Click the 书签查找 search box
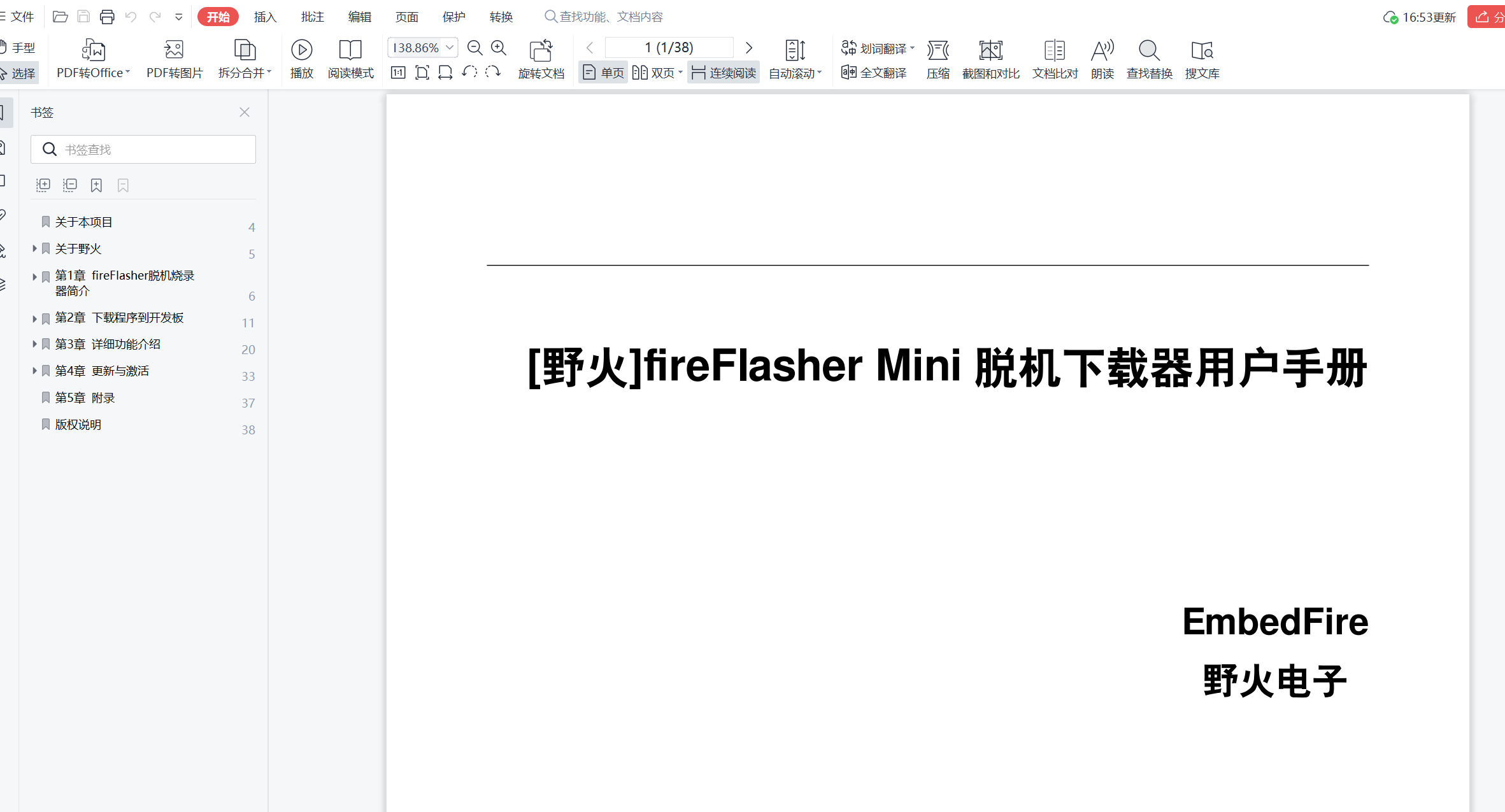This screenshot has width=1505, height=812. point(143,149)
